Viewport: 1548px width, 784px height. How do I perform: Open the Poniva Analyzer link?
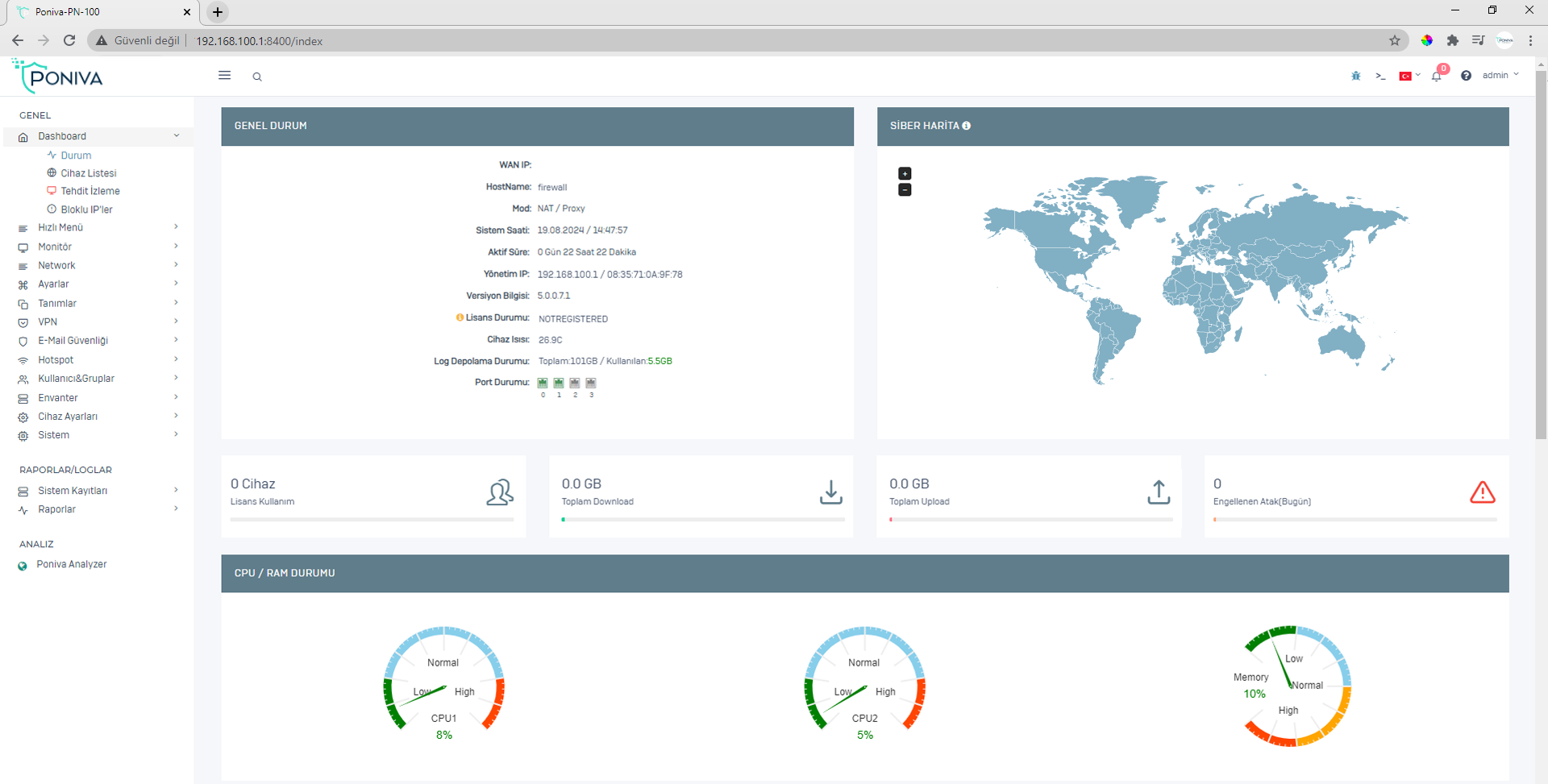point(71,564)
